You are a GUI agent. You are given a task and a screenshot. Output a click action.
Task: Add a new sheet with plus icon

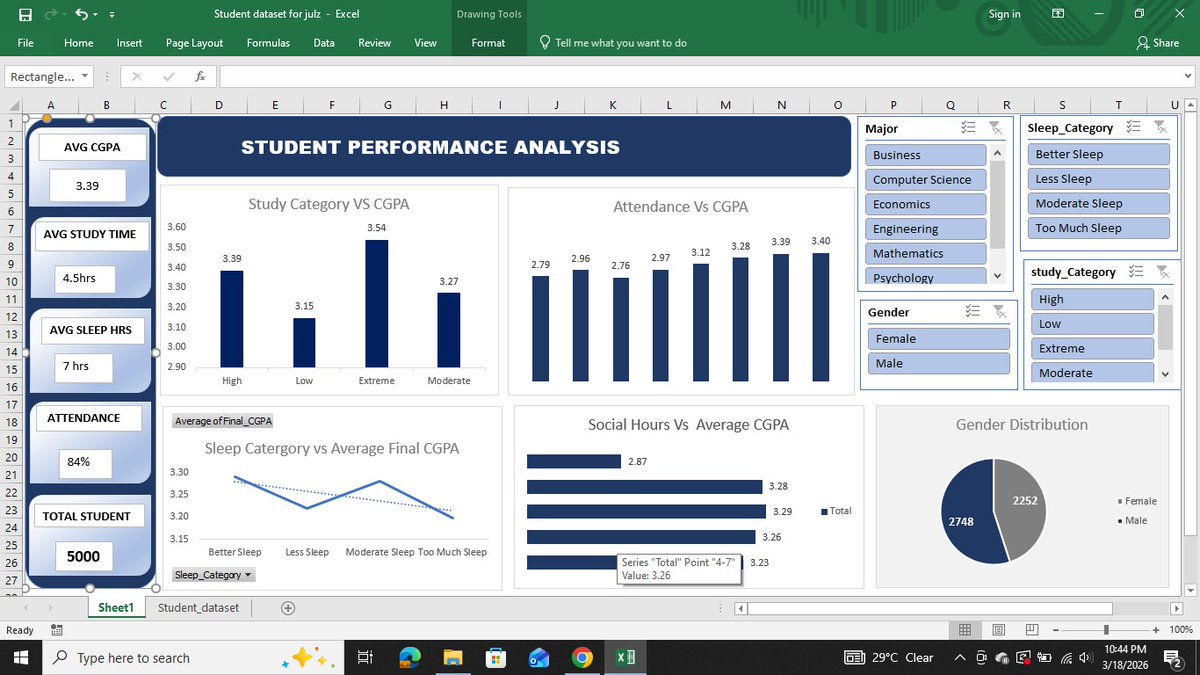(288, 608)
